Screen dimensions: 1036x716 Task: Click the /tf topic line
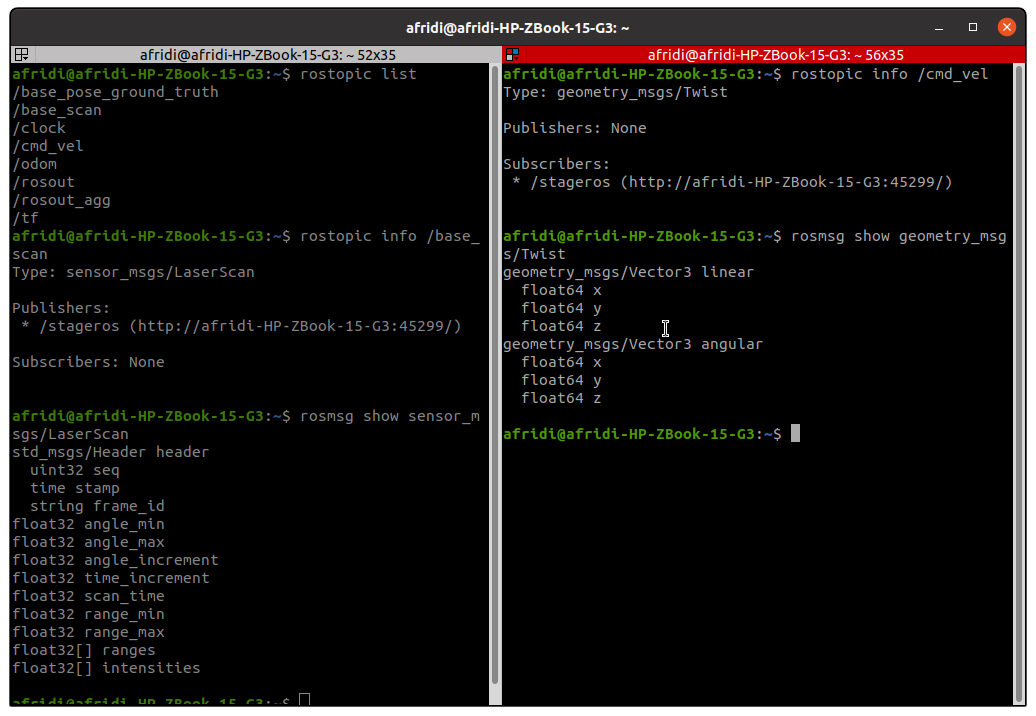pos(25,217)
